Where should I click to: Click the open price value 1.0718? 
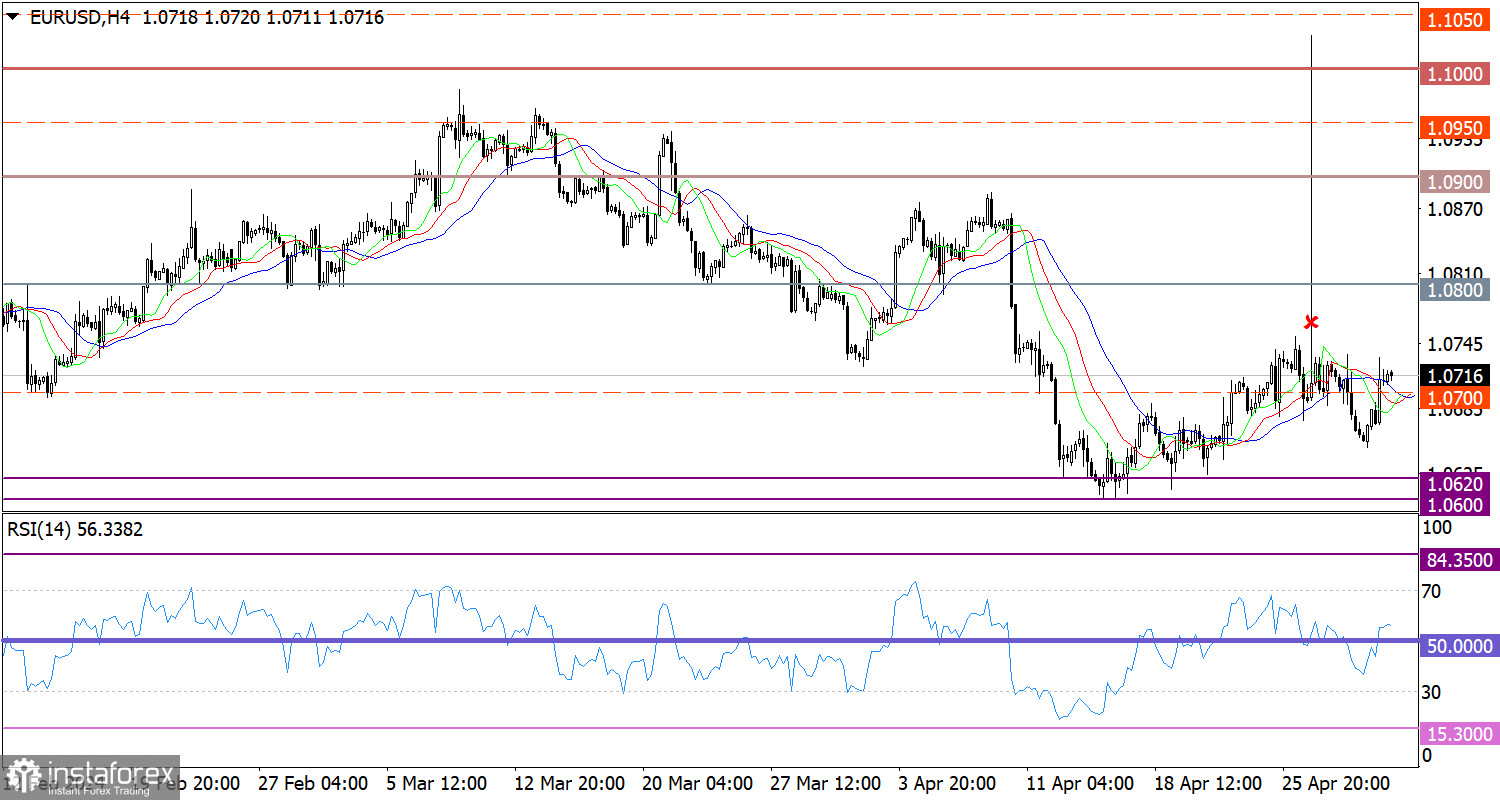coord(168,17)
